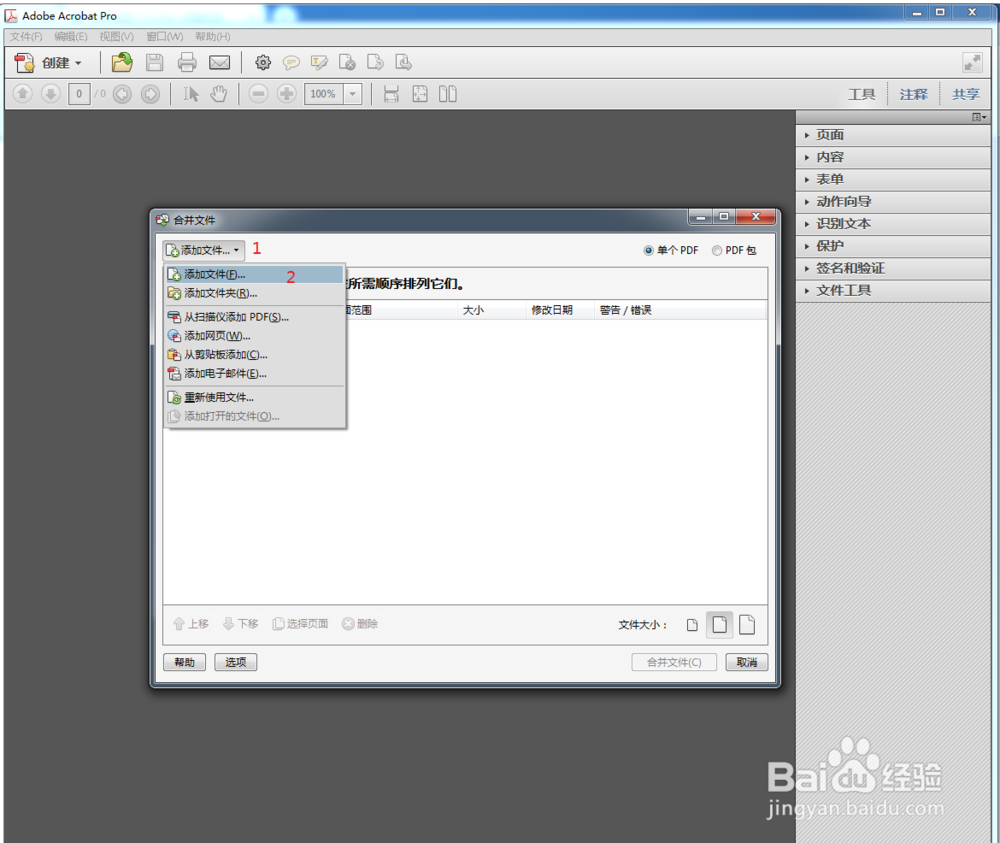Open the 添加文件 dropdown button
This screenshot has width=1000, height=843.
tap(203, 250)
